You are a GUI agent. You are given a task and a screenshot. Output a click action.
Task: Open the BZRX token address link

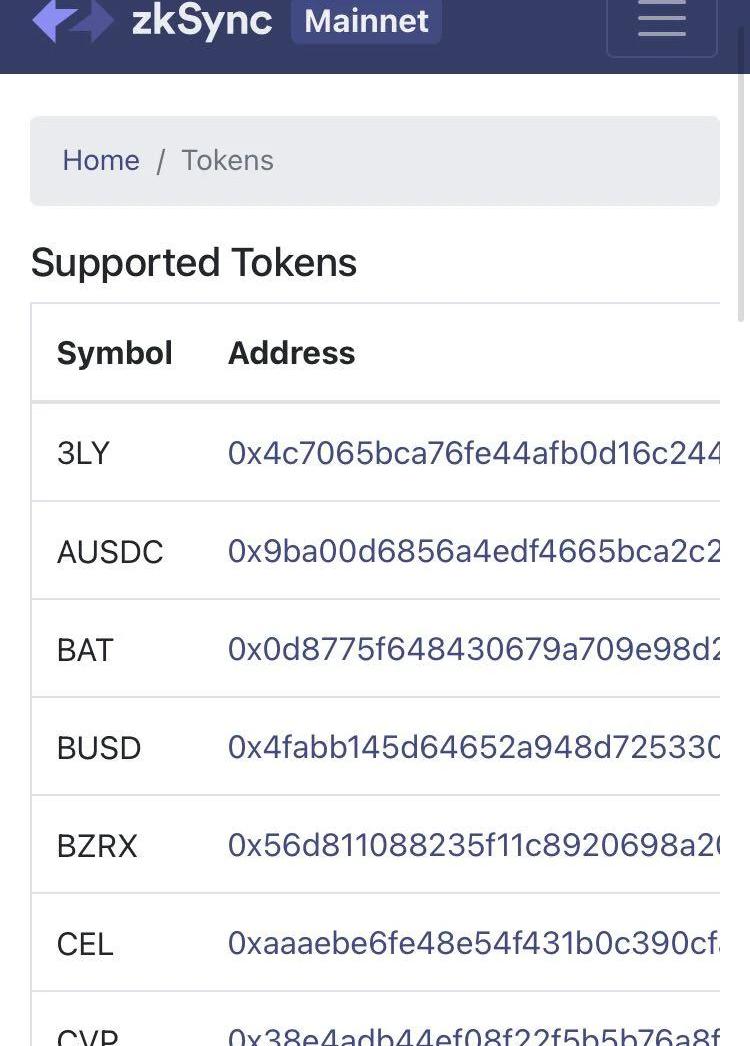coord(473,845)
